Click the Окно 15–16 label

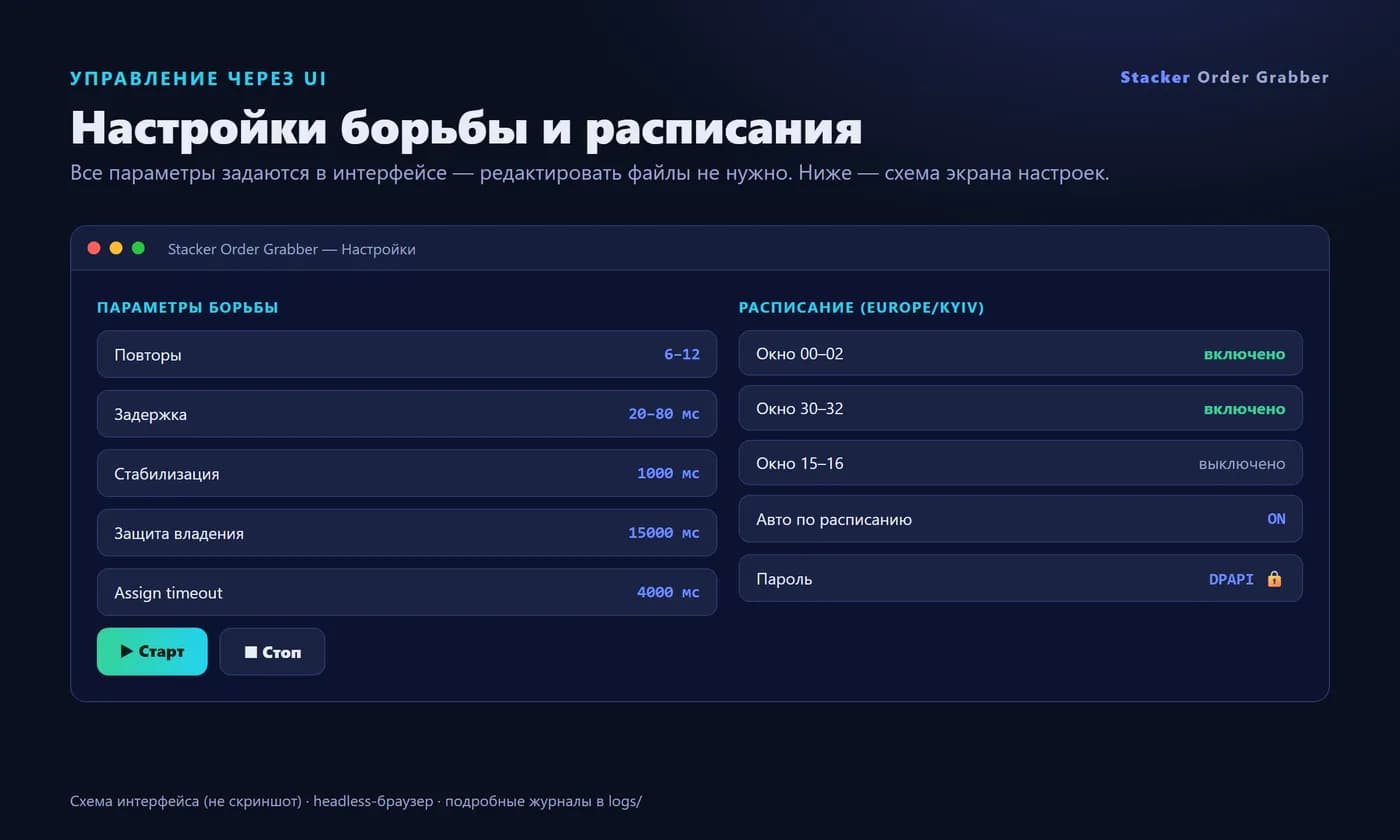coord(800,464)
